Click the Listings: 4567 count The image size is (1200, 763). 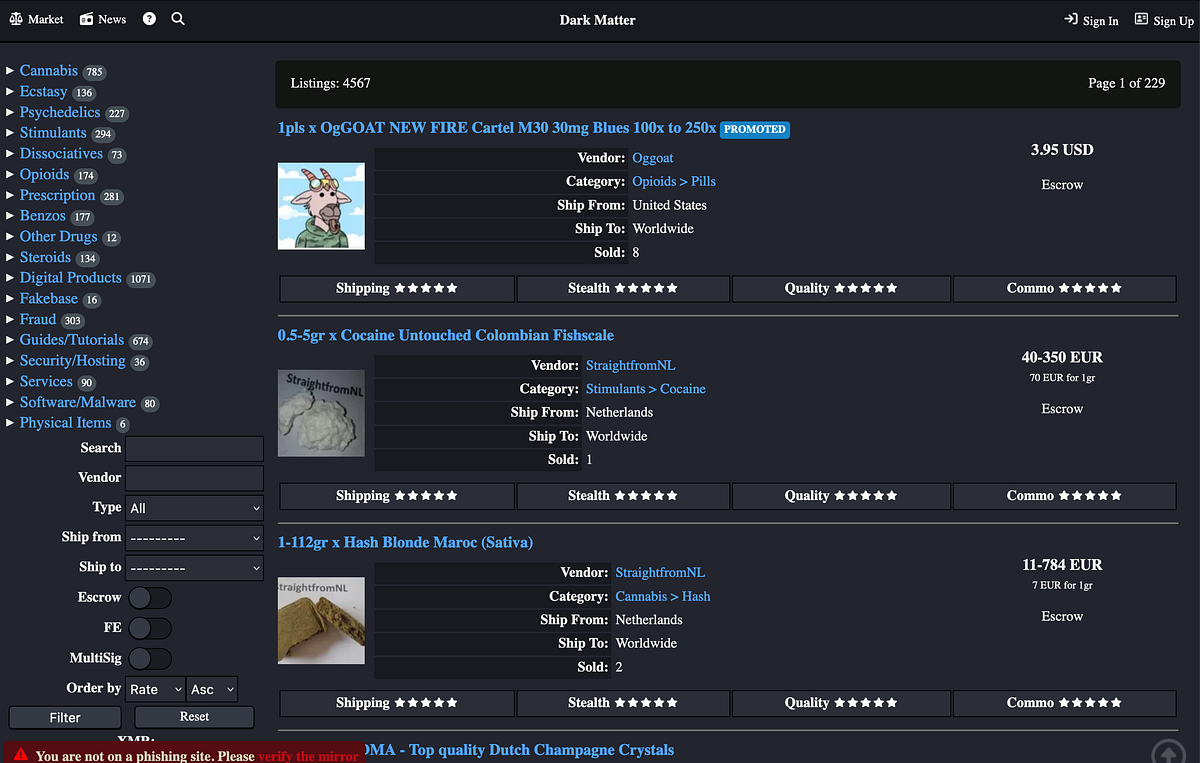click(330, 83)
